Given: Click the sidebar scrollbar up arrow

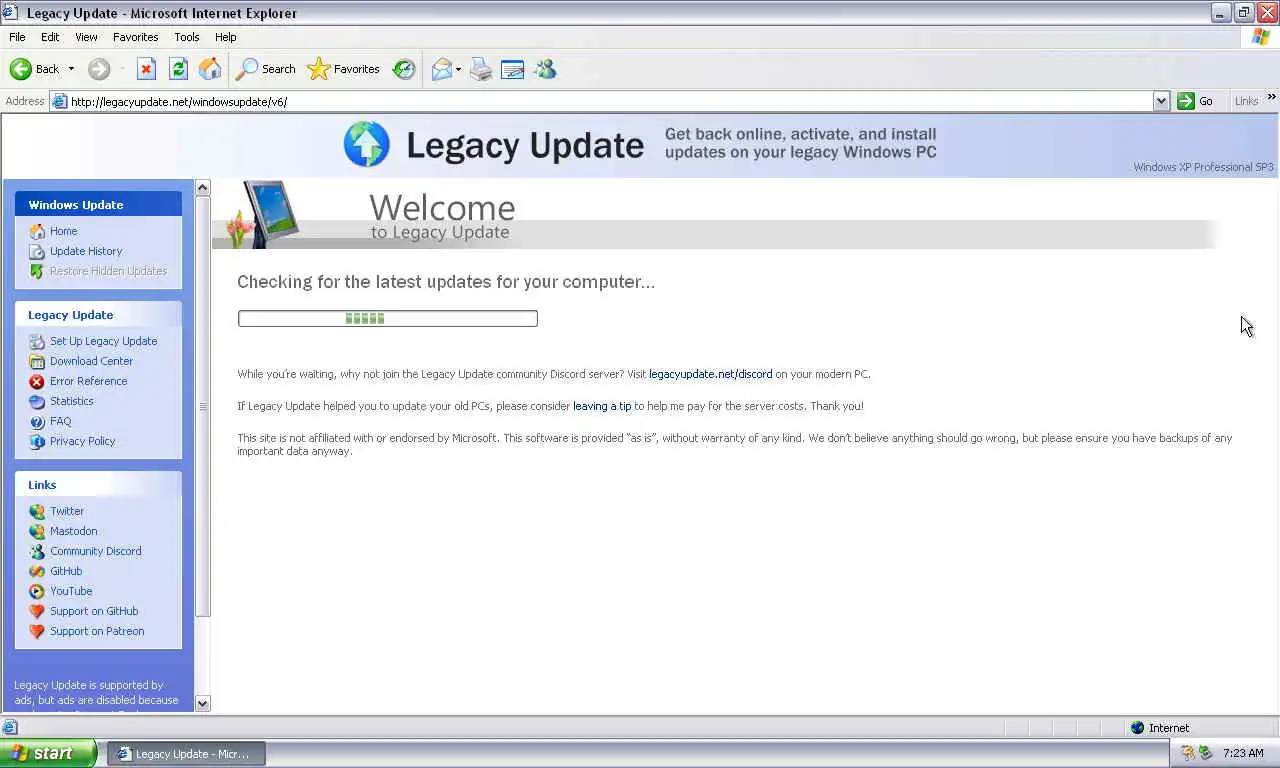Looking at the screenshot, I should (x=203, y=188).
